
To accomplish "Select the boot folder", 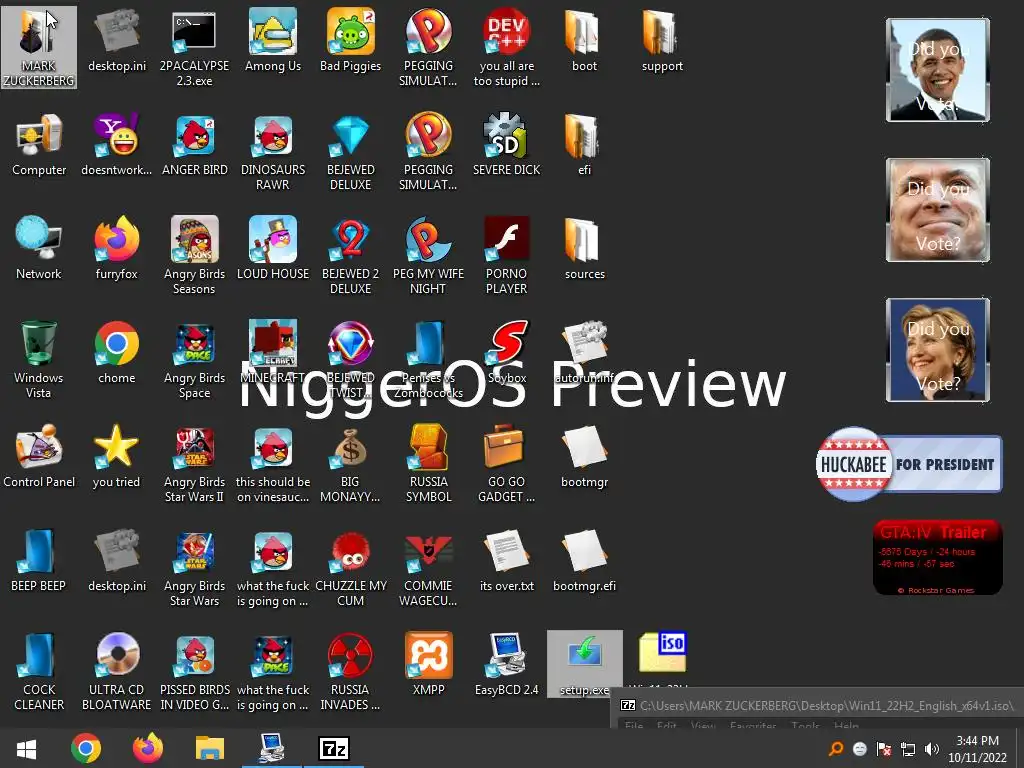I will click(584, 39).
